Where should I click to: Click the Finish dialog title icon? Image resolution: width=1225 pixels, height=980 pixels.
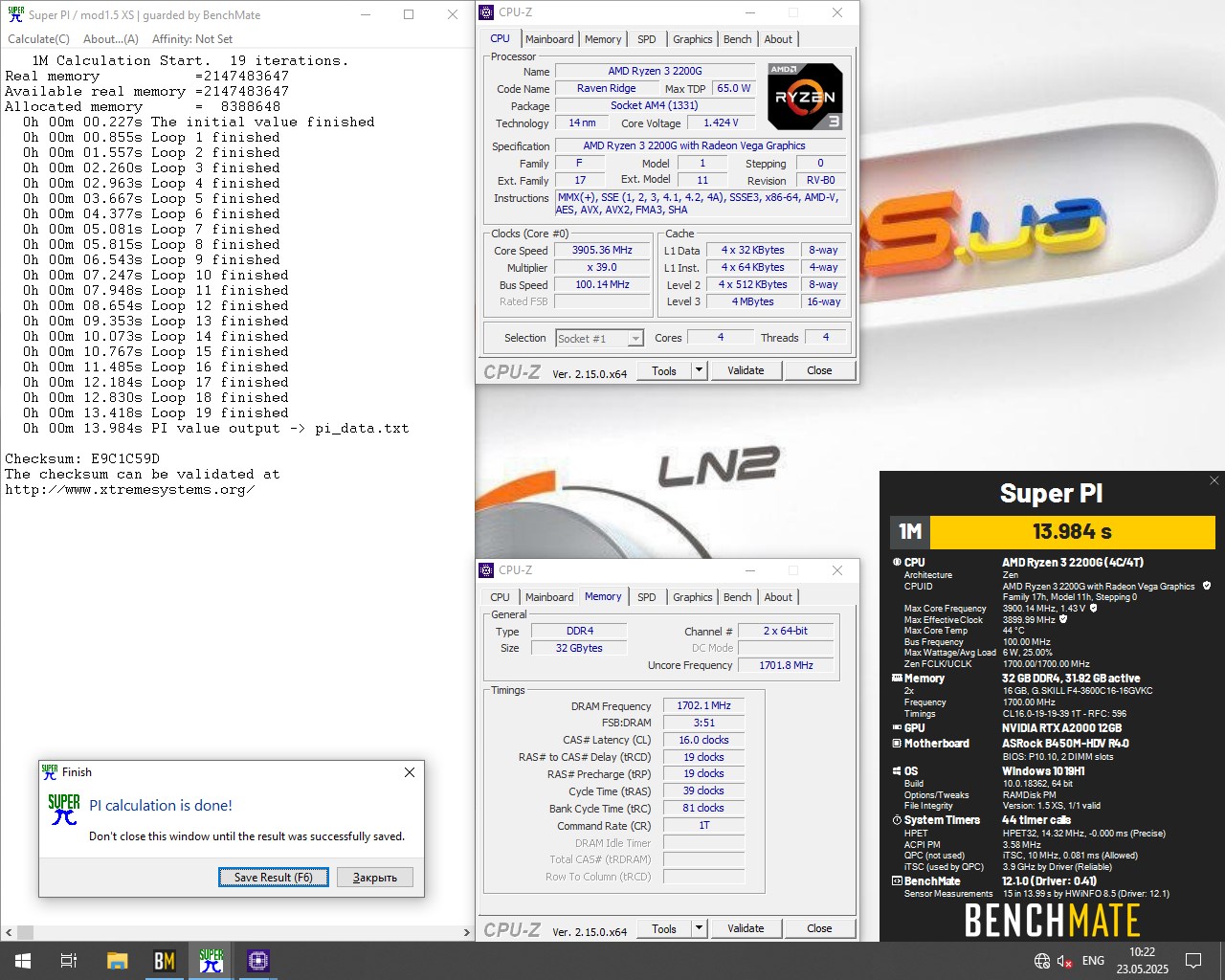[x=50, y=772]
